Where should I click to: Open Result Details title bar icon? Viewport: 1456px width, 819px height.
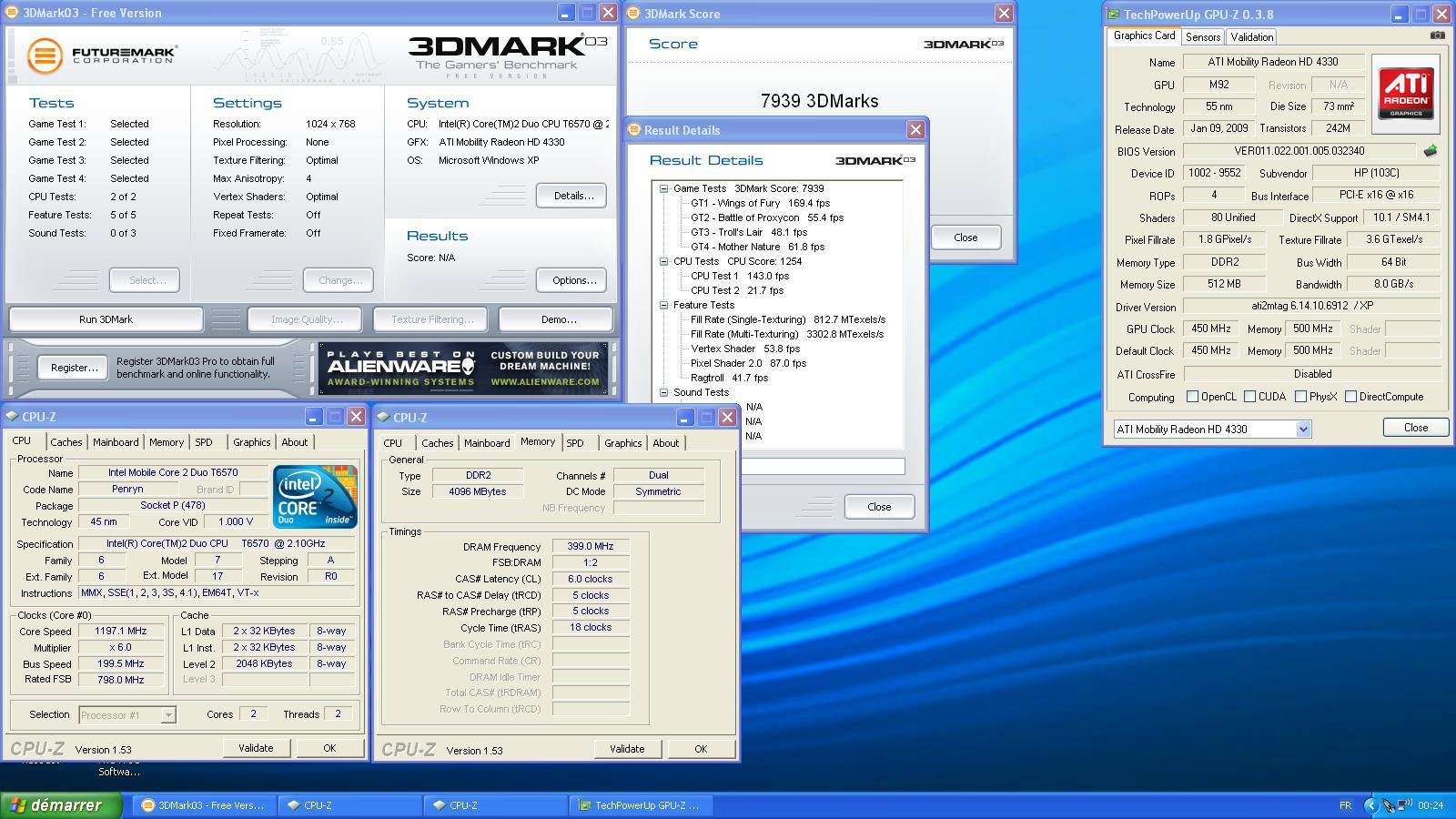click(634, 129)
